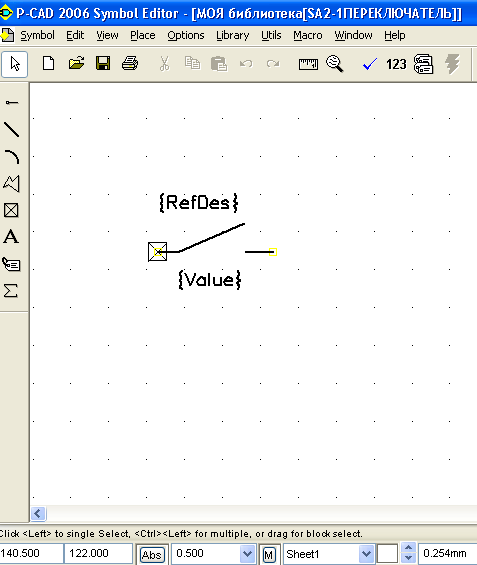The height and width of the screenshot is (565, 477).
Task: Activate the Measure ruler tool
Action: pos(308,64)
